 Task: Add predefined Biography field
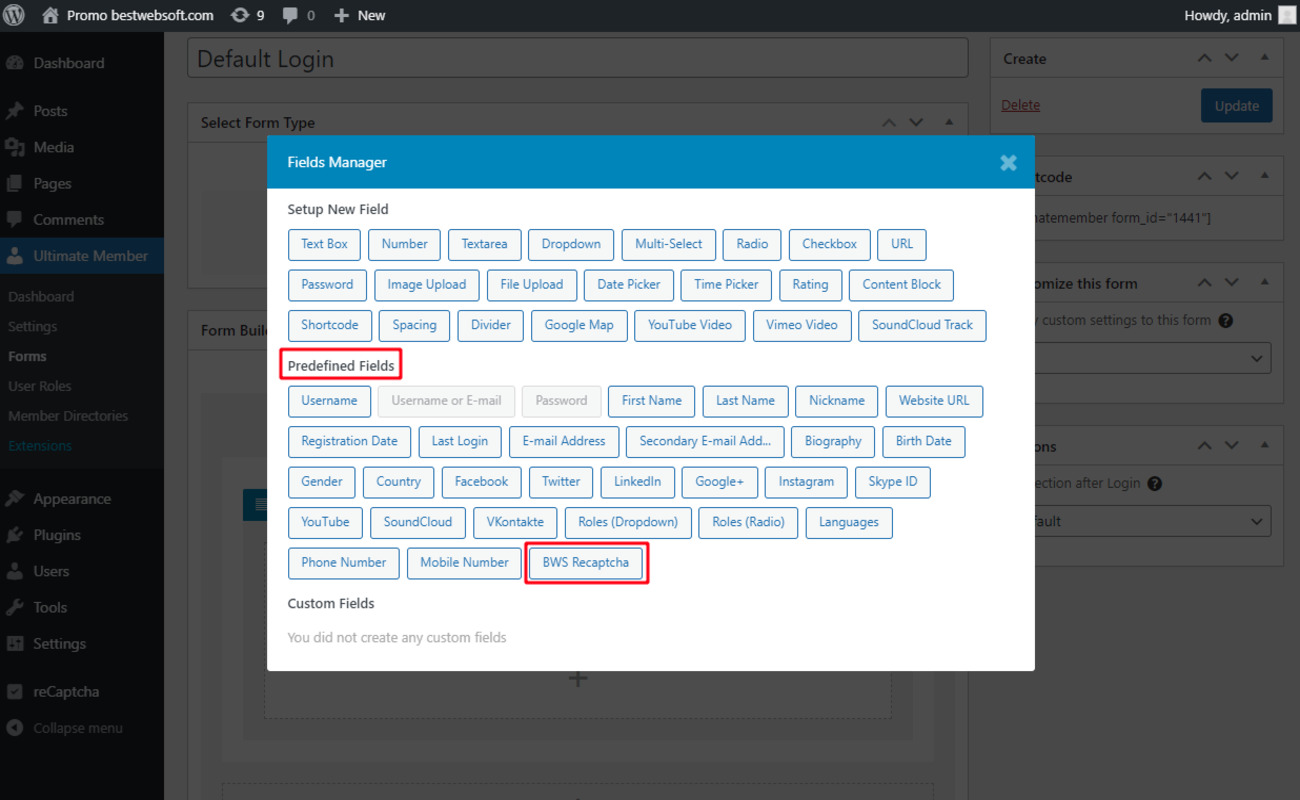click(833, 441)
